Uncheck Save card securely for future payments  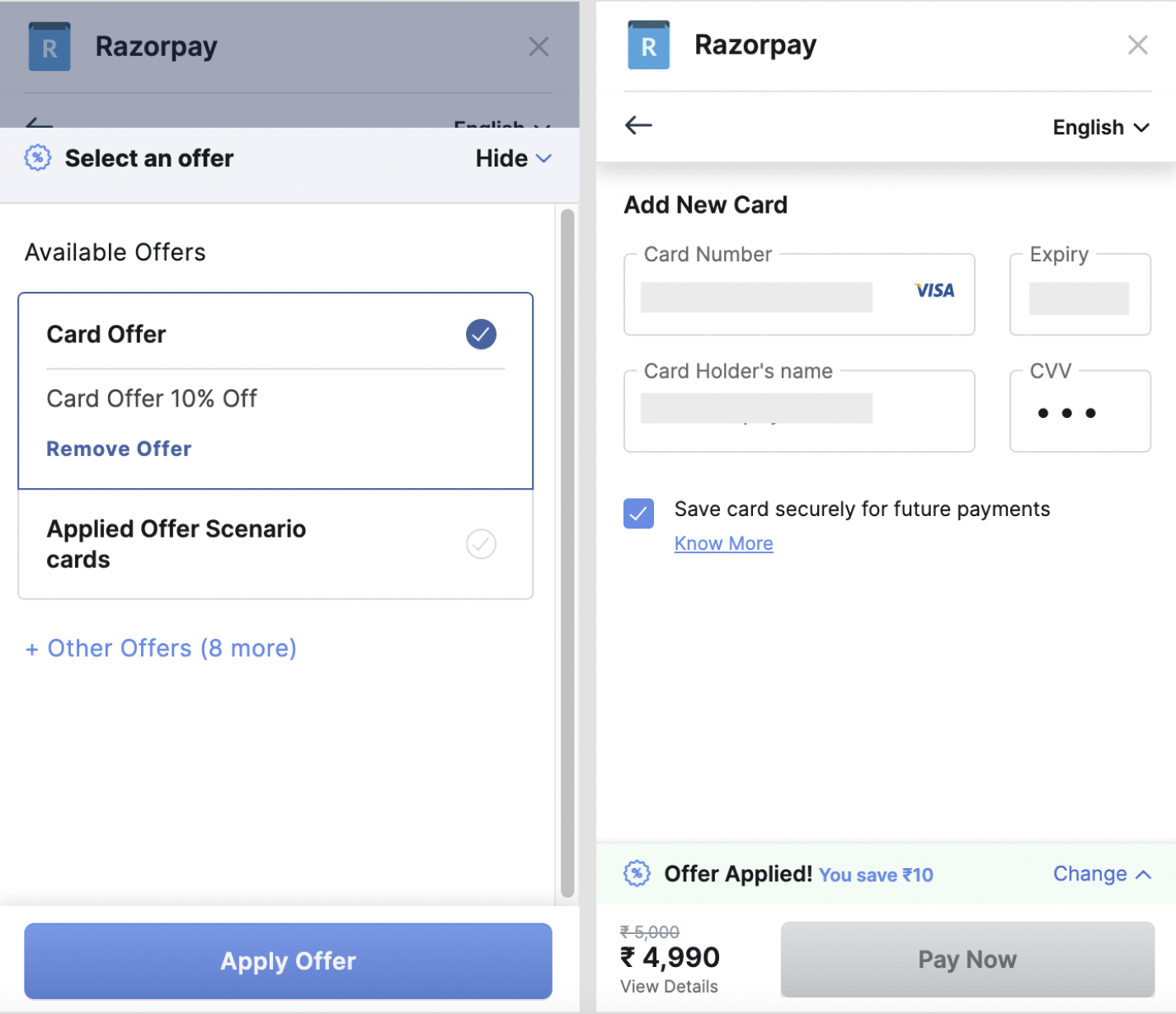pos(639,513)
